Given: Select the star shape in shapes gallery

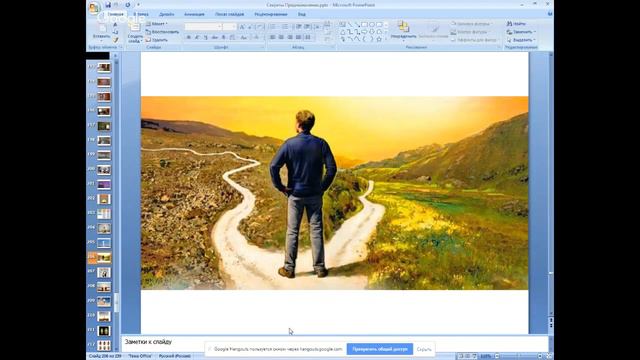Looking at the screenshot, I should click(x=379, y=39).
